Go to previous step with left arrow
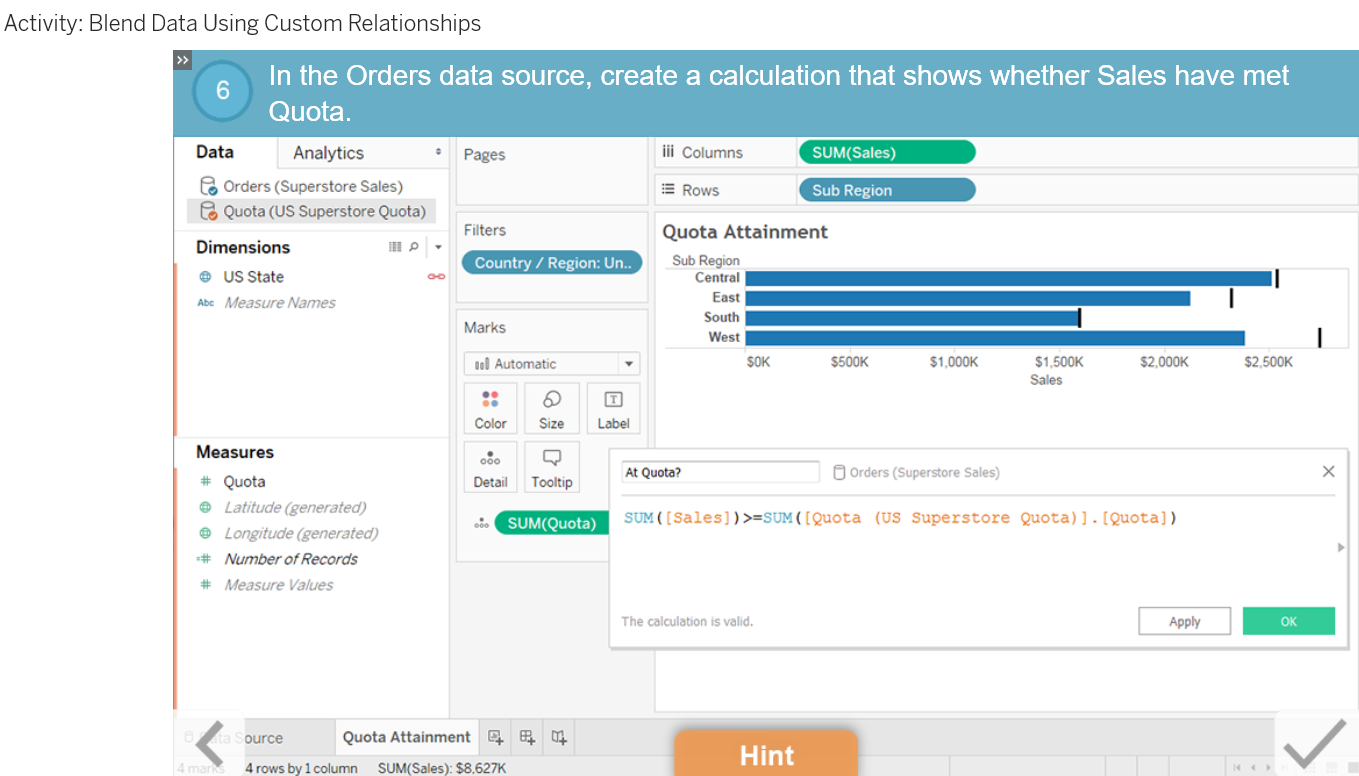 (x=210, y=744)
